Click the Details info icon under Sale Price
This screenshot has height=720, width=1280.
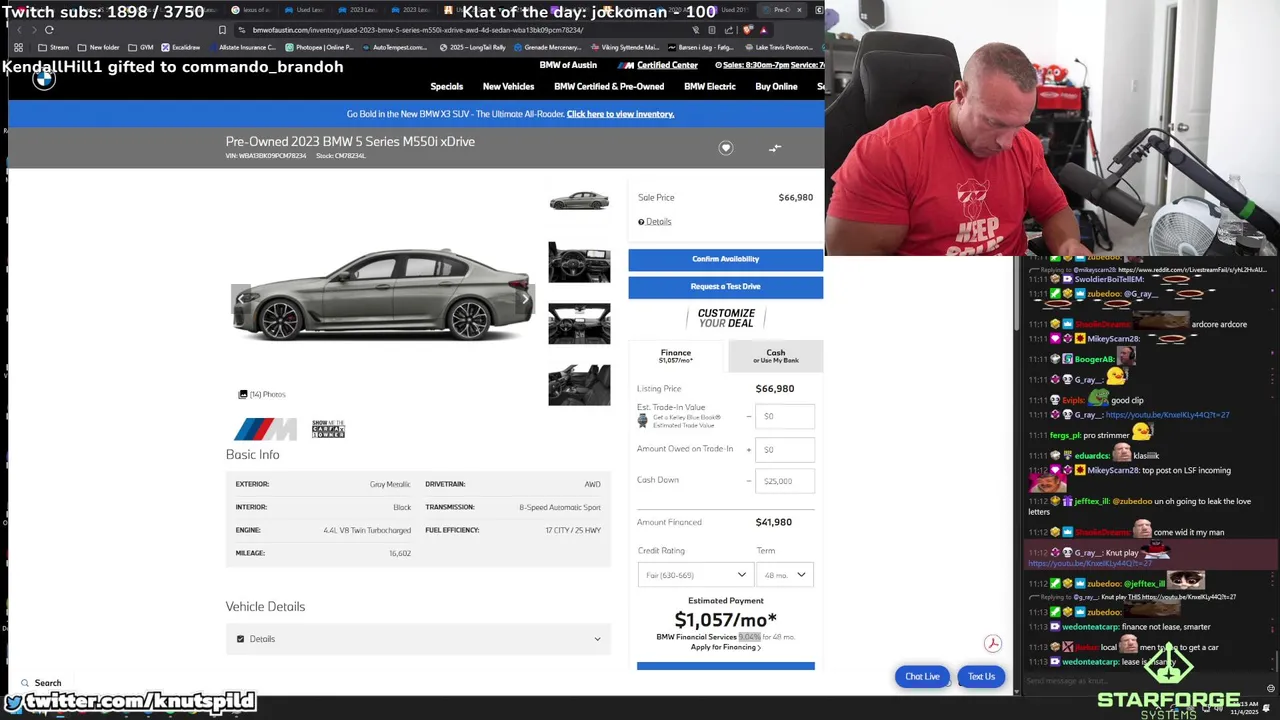point(641,222)
